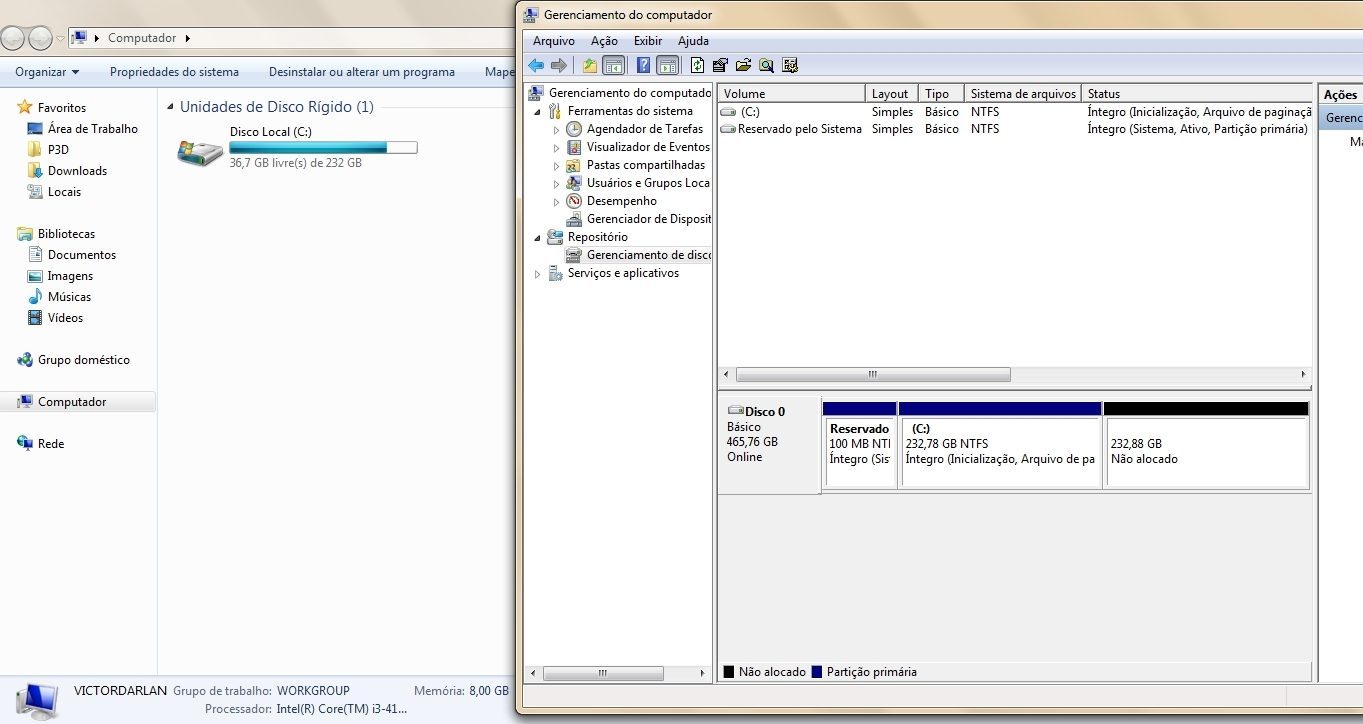Sort by the Layout column header
The height and width of the screenshot is (724, 1363).
click(x=891, y=93)
